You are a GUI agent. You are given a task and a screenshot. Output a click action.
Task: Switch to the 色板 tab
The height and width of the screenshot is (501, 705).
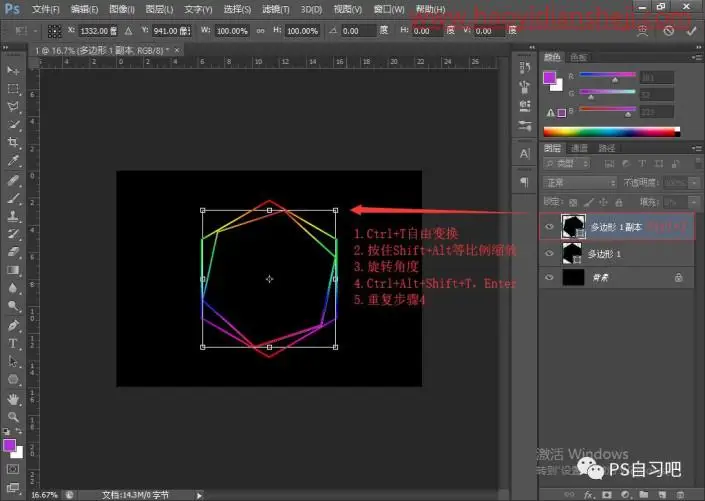click(578, 57)
